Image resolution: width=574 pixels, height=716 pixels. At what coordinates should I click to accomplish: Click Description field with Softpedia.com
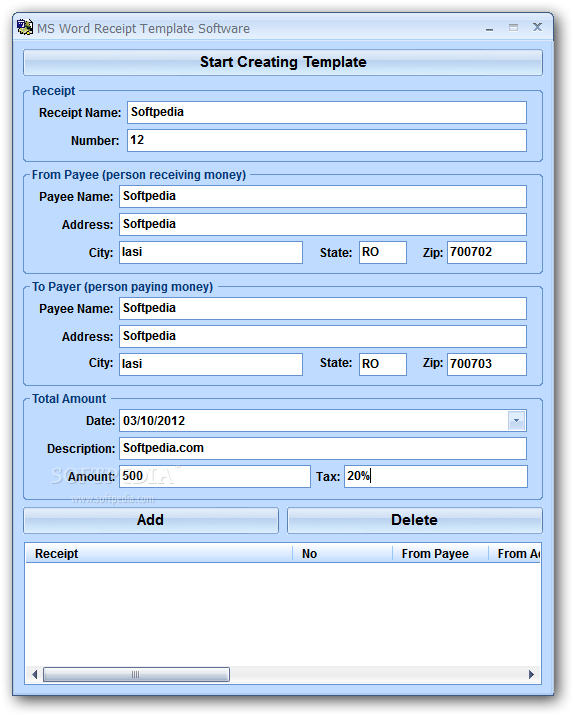click(x=322, y=448)
